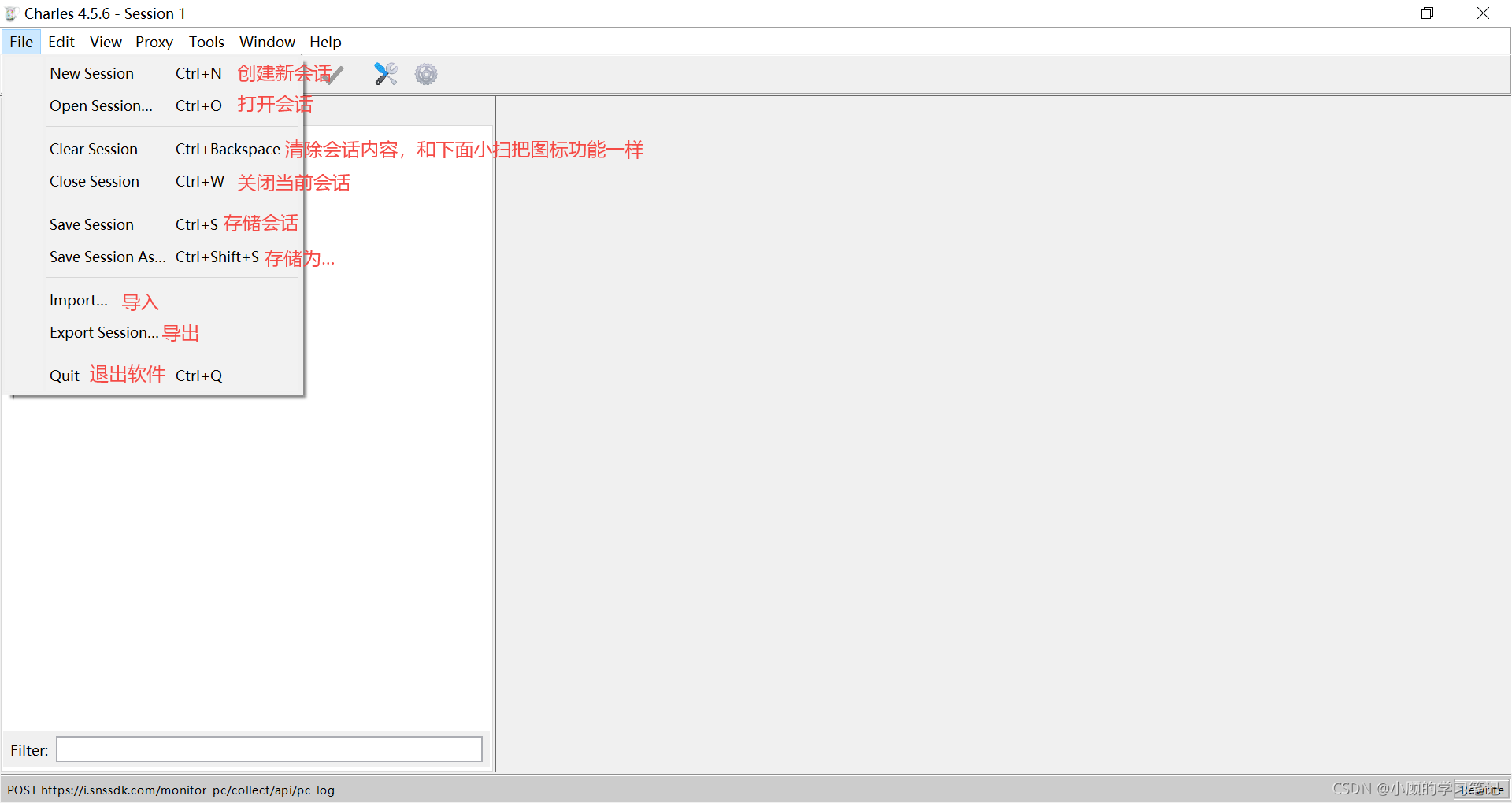Focus the Filter text field
The image size is (1512, 803).
pyautogui.click(x=269, y=749)
